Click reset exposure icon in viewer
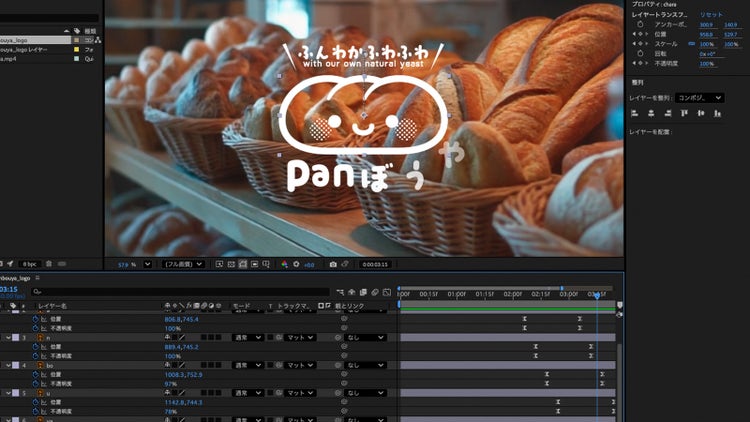 pyautogui.click(x=297, y=264)
